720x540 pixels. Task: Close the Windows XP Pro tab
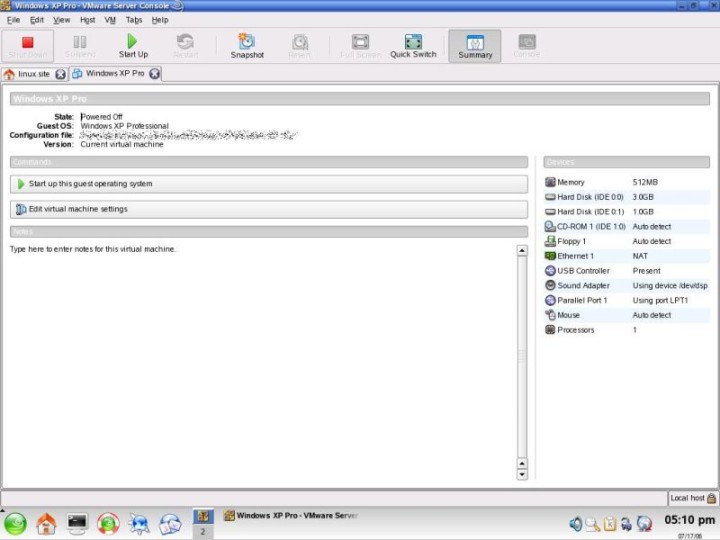pos(155,73)
